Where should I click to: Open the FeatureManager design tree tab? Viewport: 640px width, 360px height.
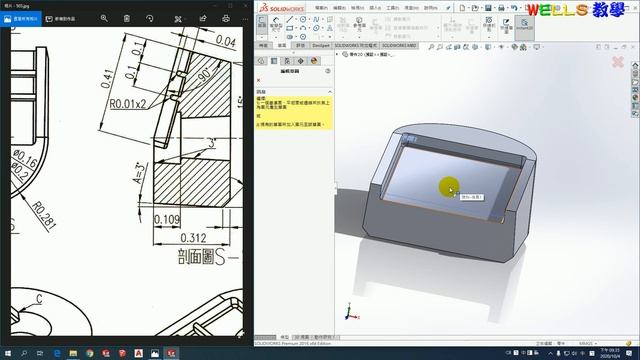pyautogui.click(x=262, y=61)
